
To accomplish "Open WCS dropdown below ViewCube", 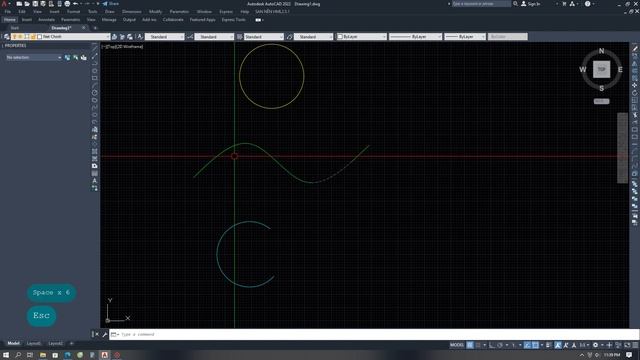I will point(601,101).
